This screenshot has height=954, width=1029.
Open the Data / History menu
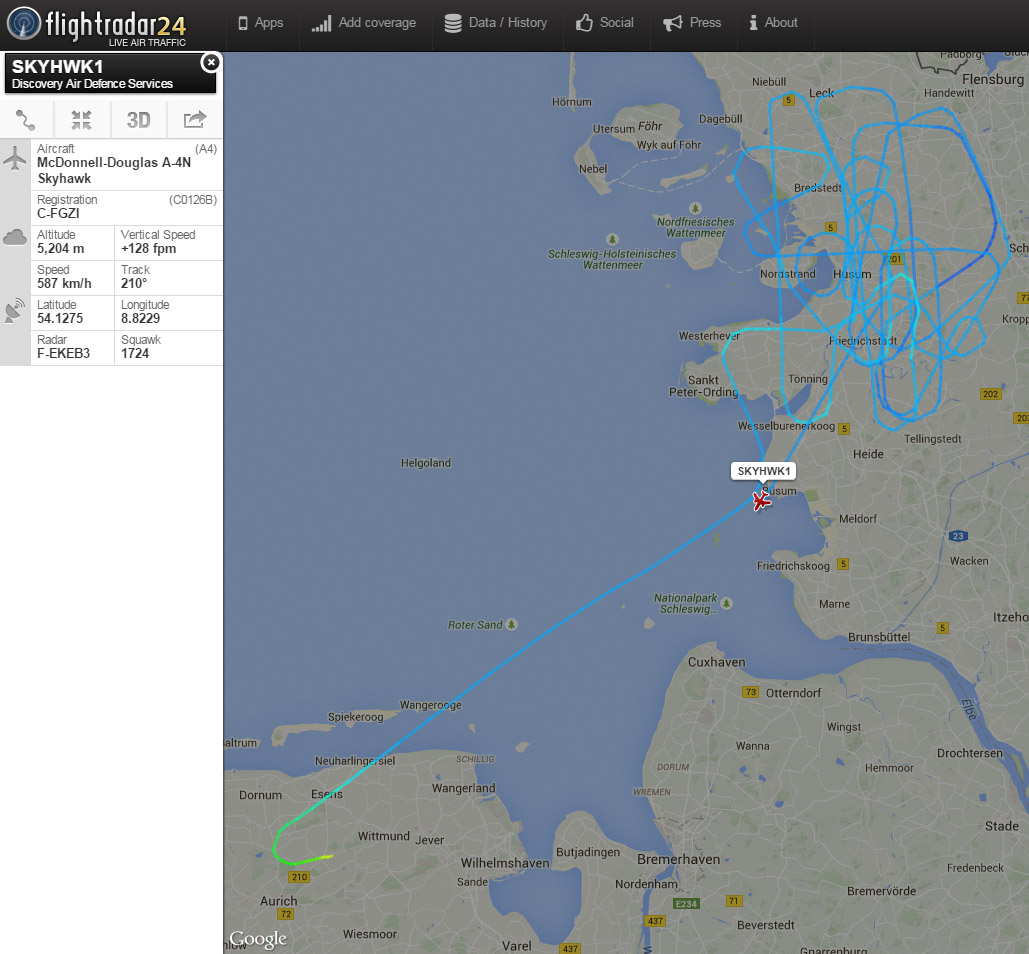pos(495,23)
